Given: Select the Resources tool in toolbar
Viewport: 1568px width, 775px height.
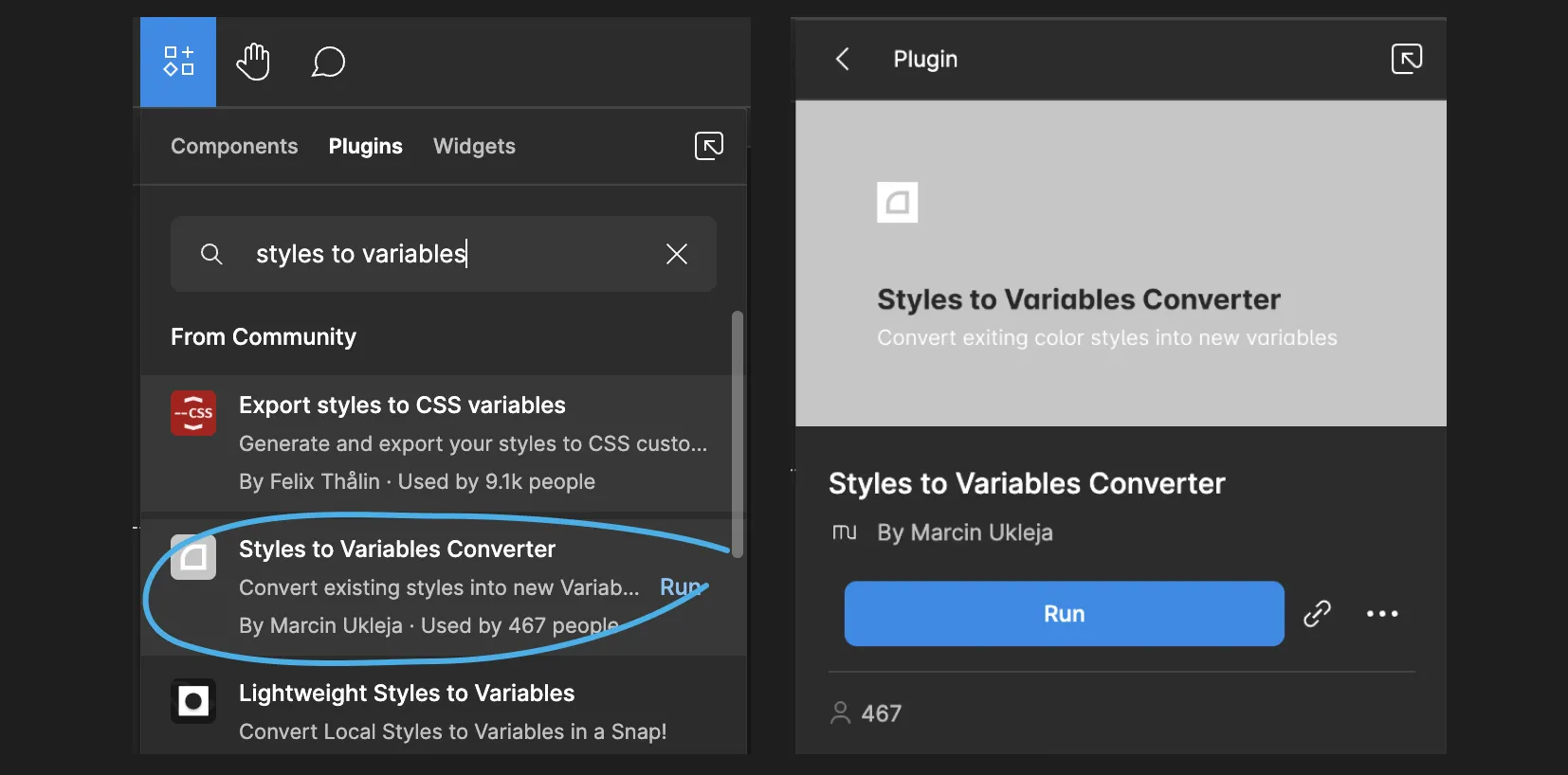Looking at the screenshot, I should 178,62.
